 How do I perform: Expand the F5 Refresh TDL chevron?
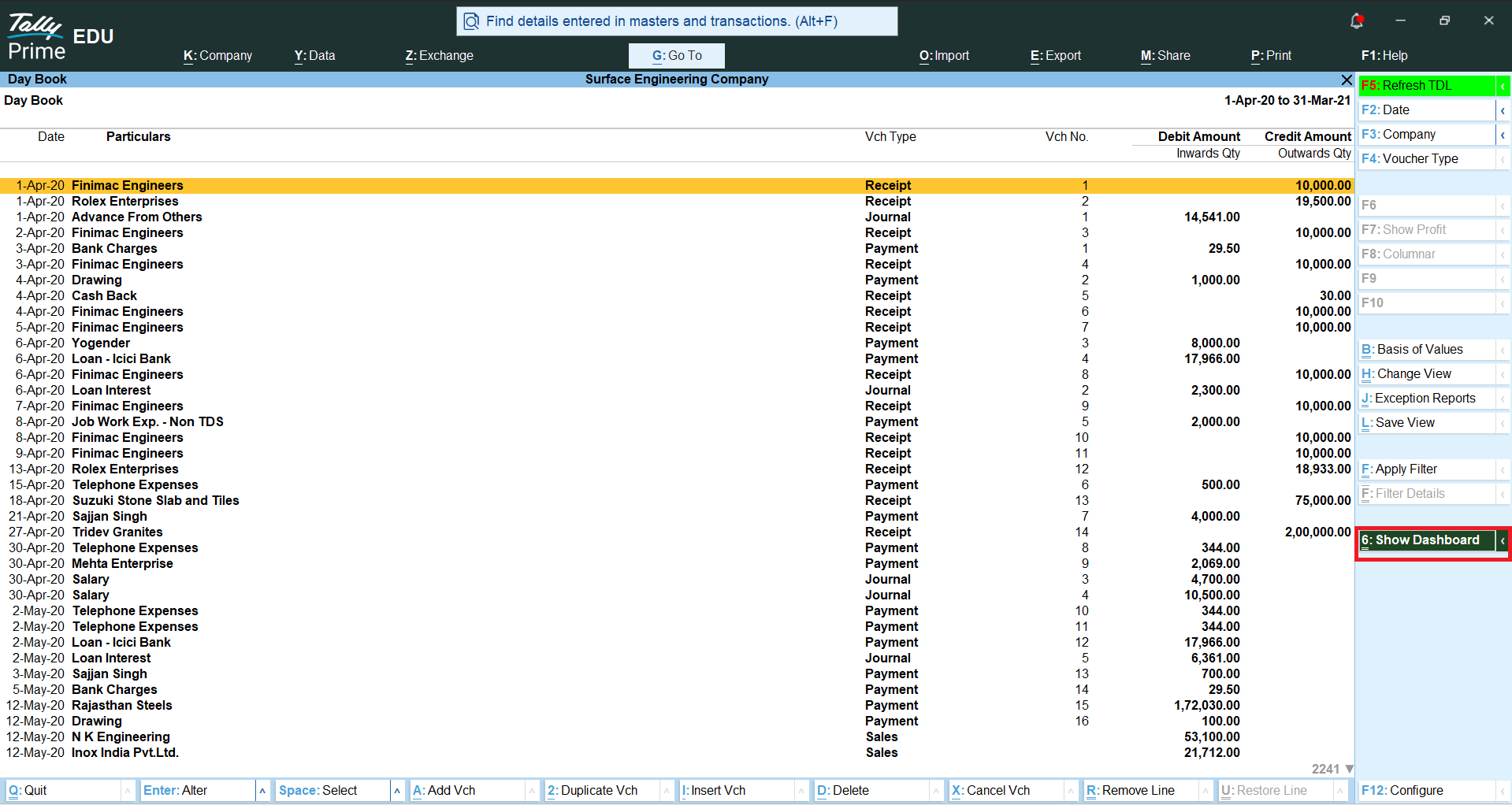(1503, 86)
